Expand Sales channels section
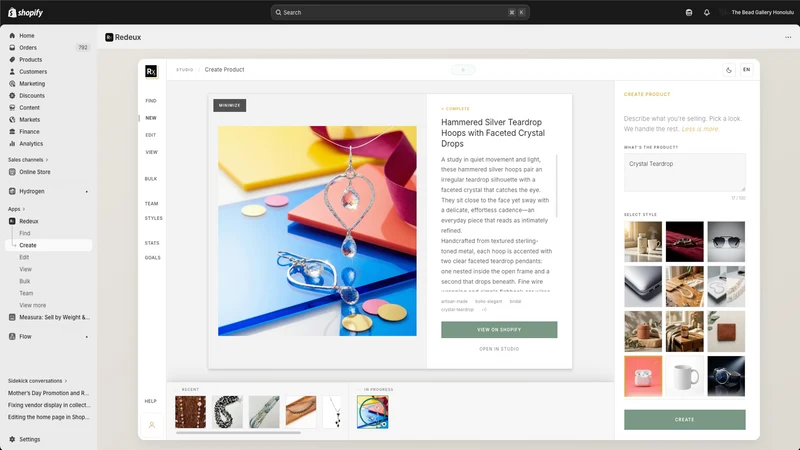The image size is (800, 450). pos(28,160)
